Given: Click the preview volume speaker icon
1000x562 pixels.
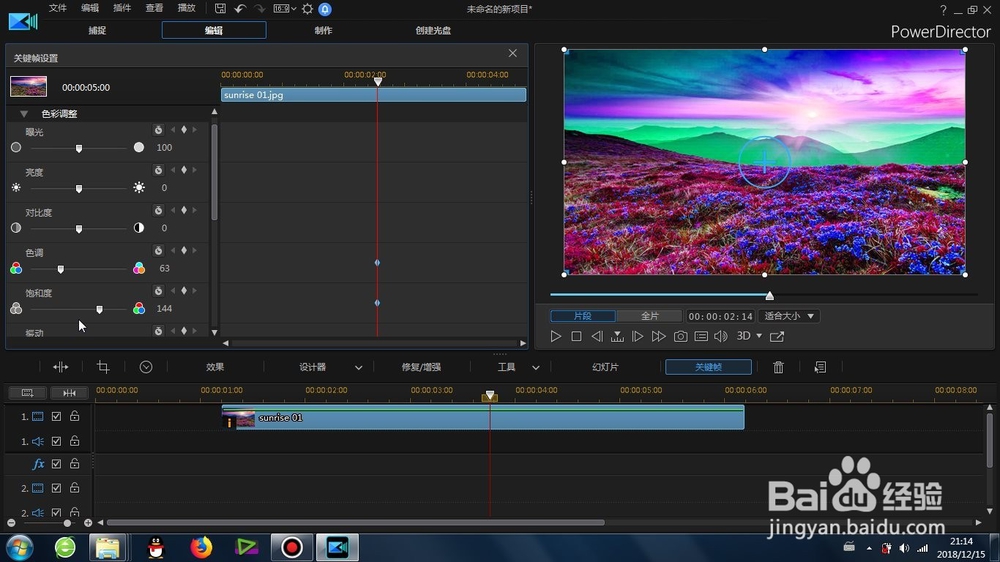Looking at the screenshot, I should pyautogui.click(x=721, y=336).
